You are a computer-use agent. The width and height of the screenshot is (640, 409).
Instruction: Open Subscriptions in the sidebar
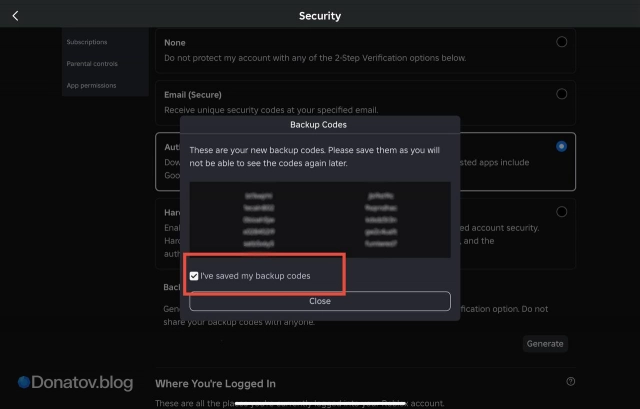(87, 42)
